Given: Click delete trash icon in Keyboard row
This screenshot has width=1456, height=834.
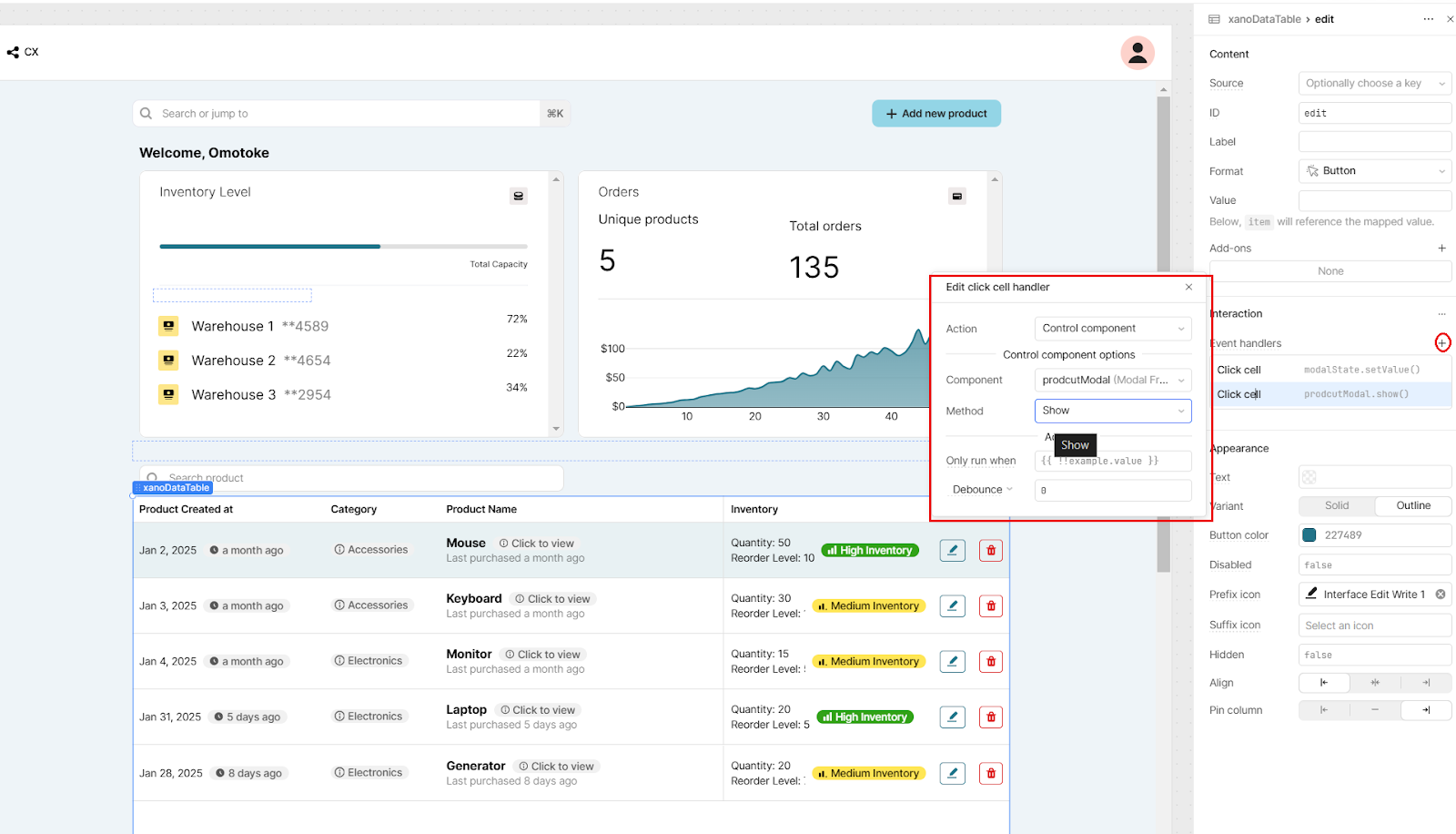Looking at the screenshot, I should coord(991,605).
